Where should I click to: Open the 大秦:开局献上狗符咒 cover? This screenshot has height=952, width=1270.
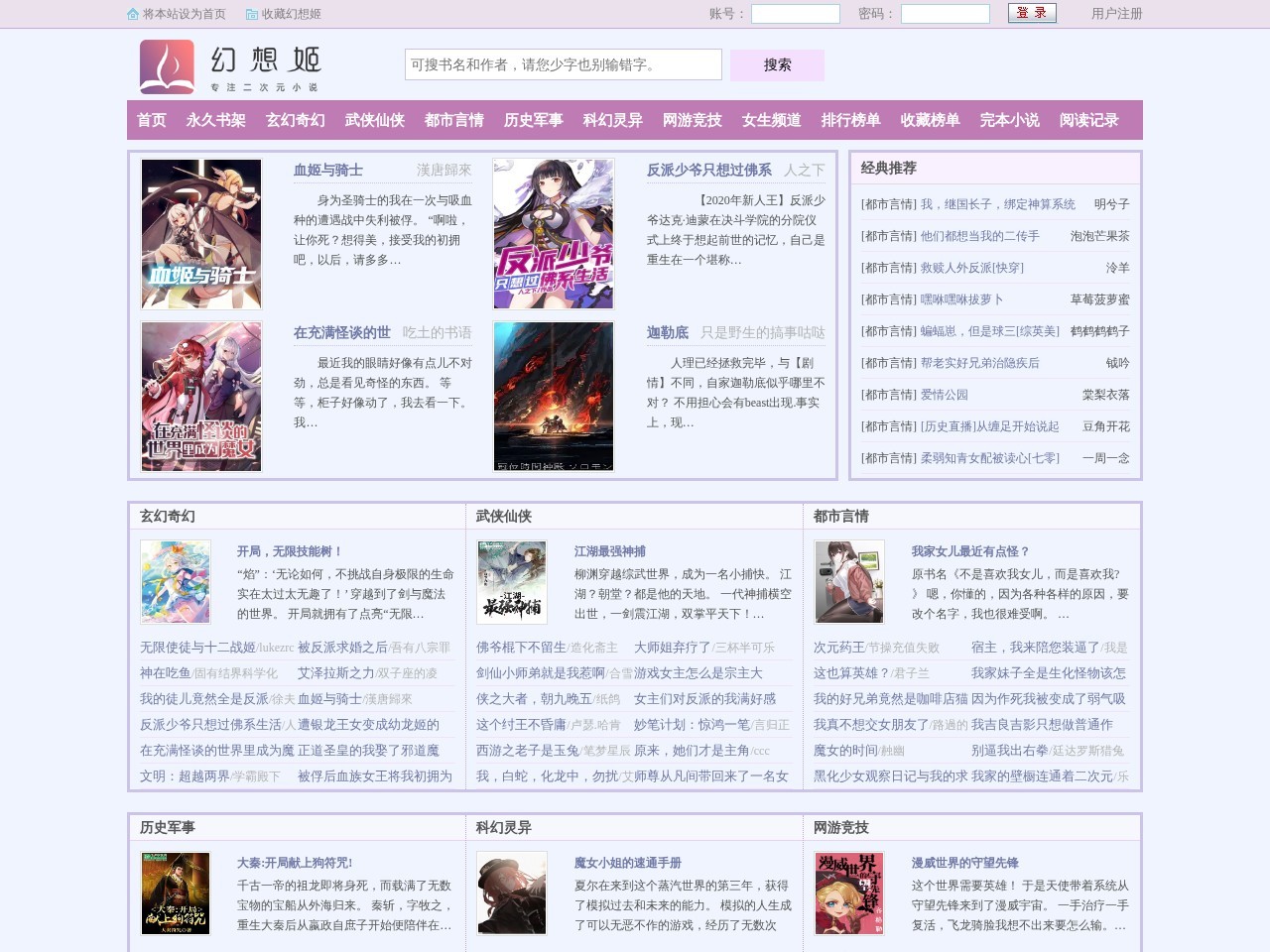tap(176, 892)
